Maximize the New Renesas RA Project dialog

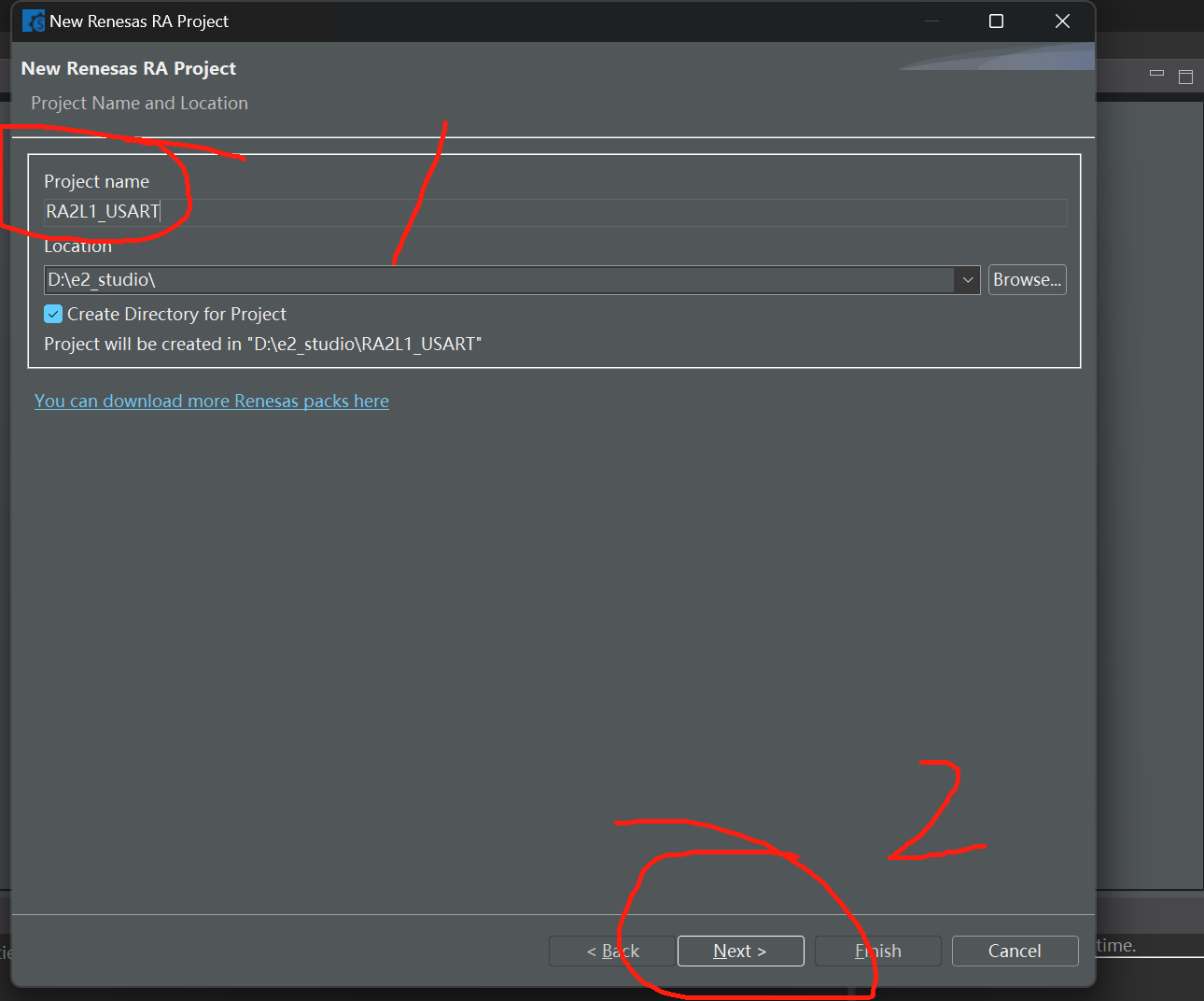[996, 21]
